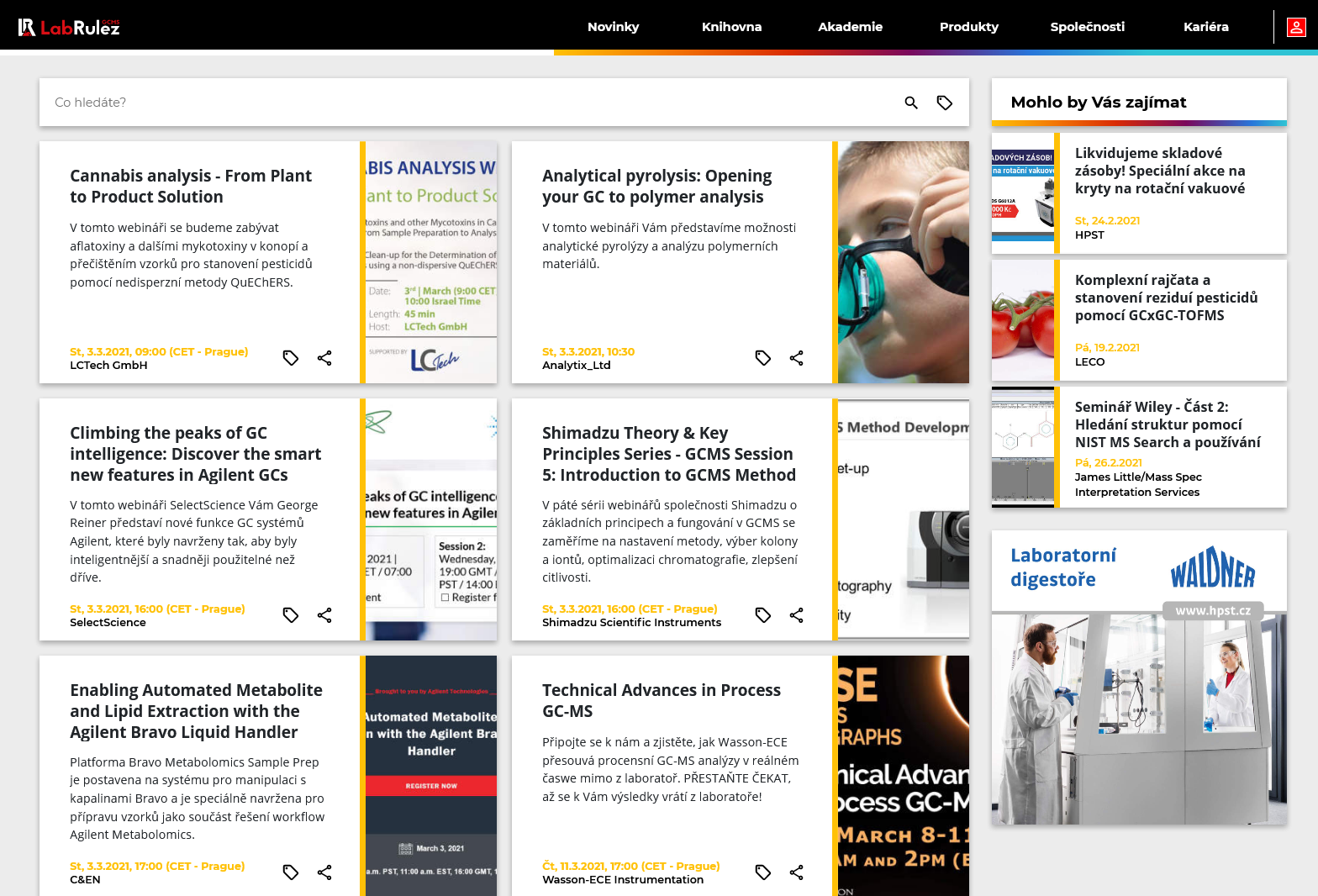
Task: Open the Agilent Bravo Register Now thumbnail
Action: coord(431,776)
